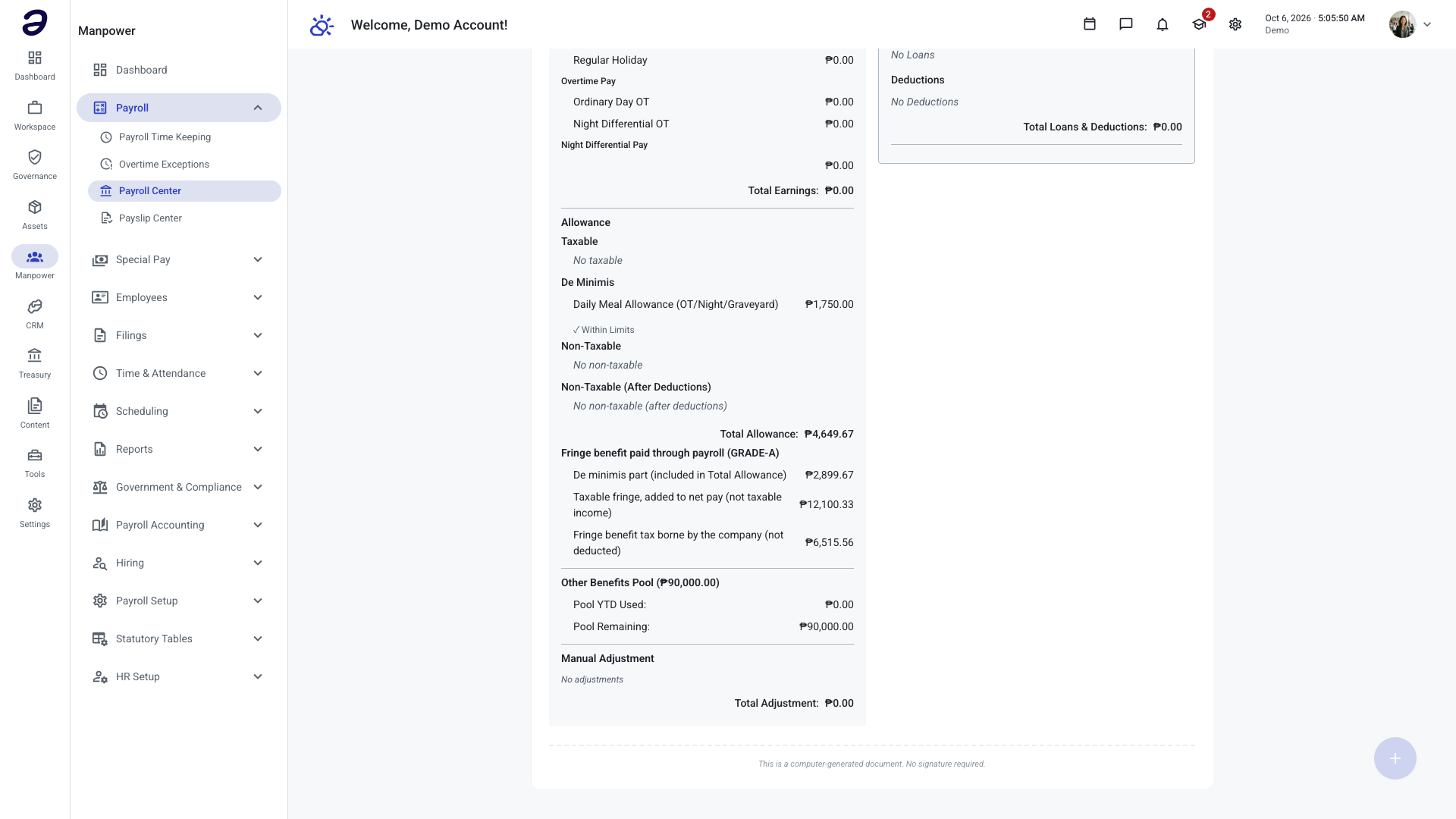Expand Payroll Accounting section
The height and width of the screenshot is (819, 1456).
coord(179,525)
